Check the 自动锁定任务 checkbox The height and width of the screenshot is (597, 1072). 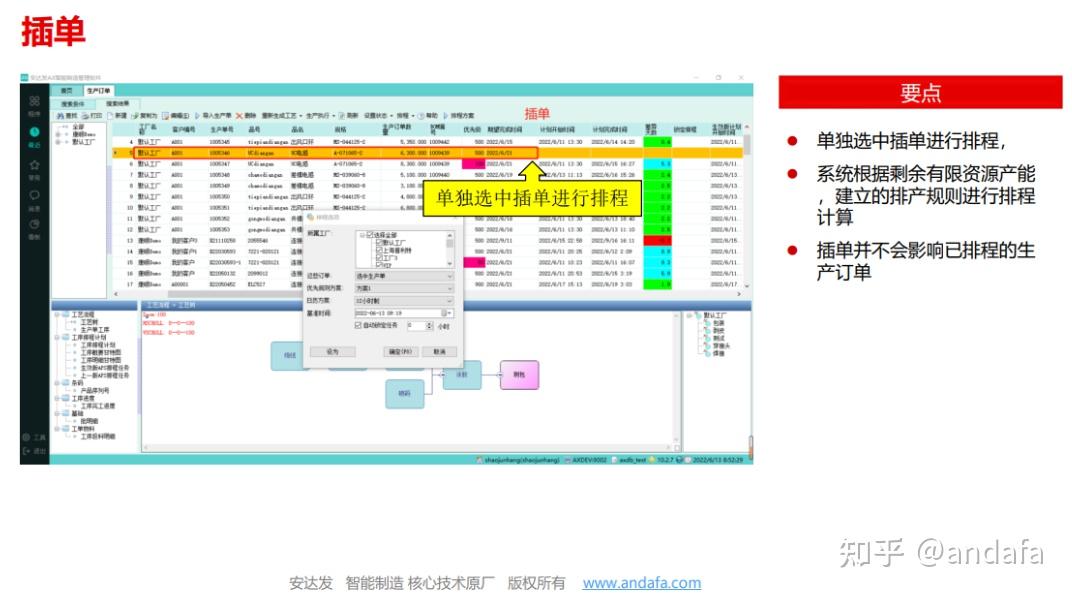[x=358, y=324]
